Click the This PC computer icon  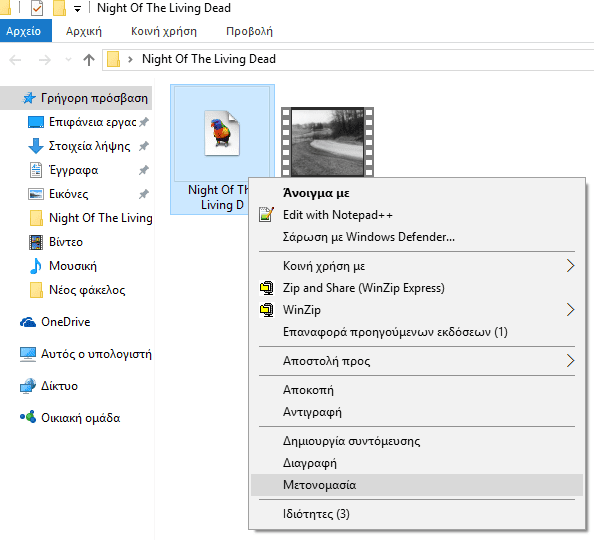(28, 354)
